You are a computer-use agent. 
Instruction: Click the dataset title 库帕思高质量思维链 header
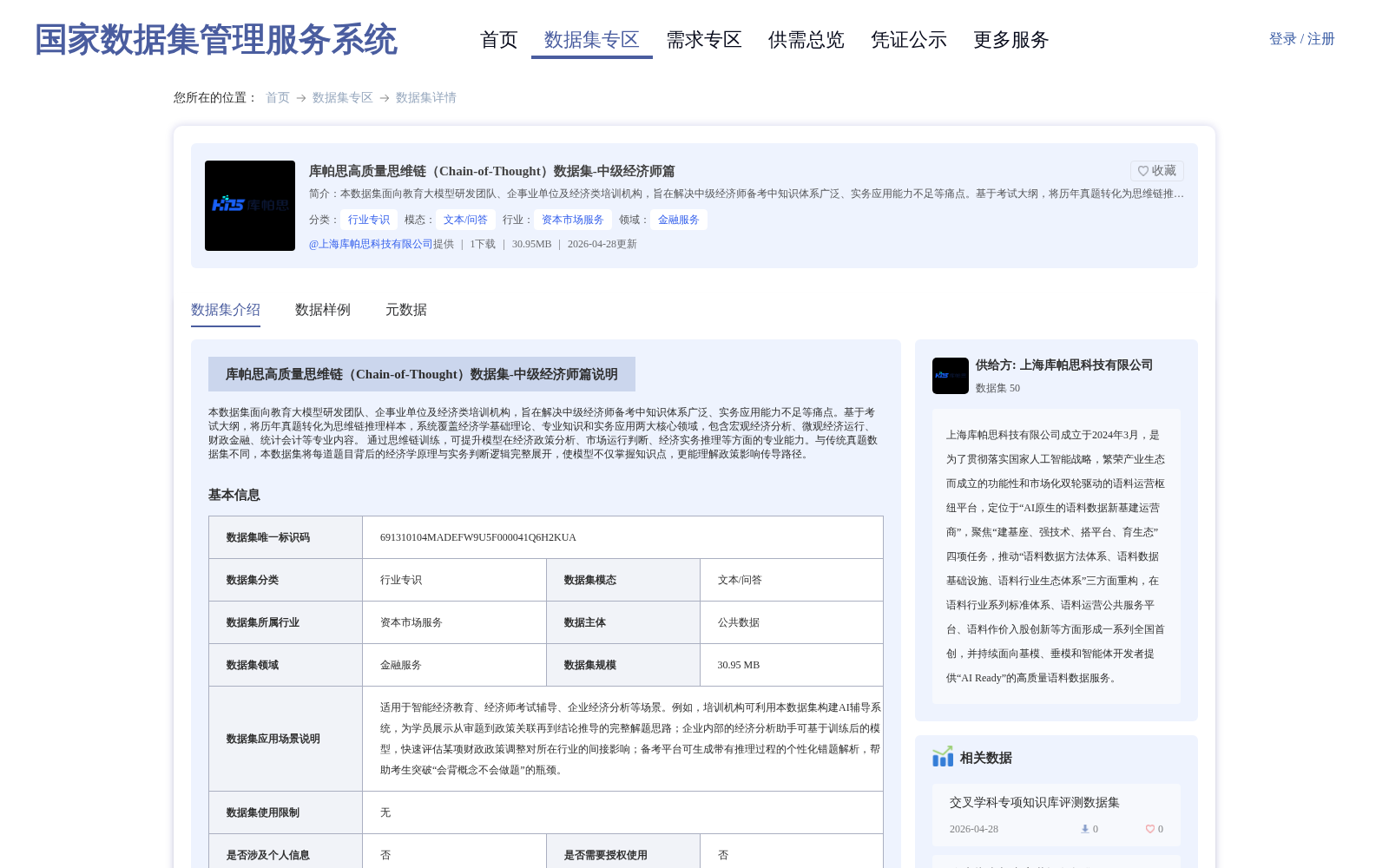pyautogui.click(x=491, y=171)
